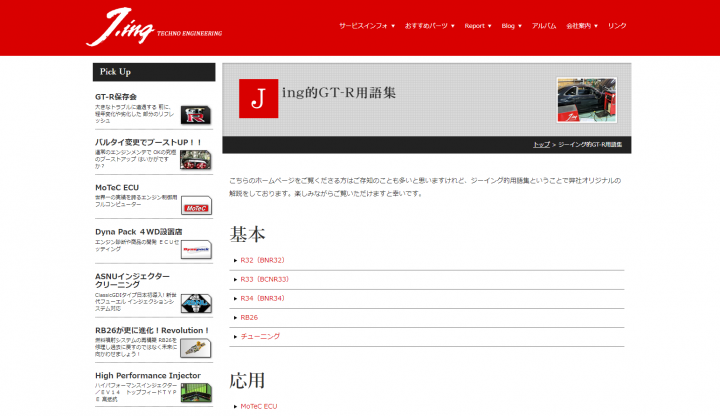Viewport: 720px width, 416px height.
Task: Open the Dyna Pack 4WD設置店 heading
Action: 138,232
